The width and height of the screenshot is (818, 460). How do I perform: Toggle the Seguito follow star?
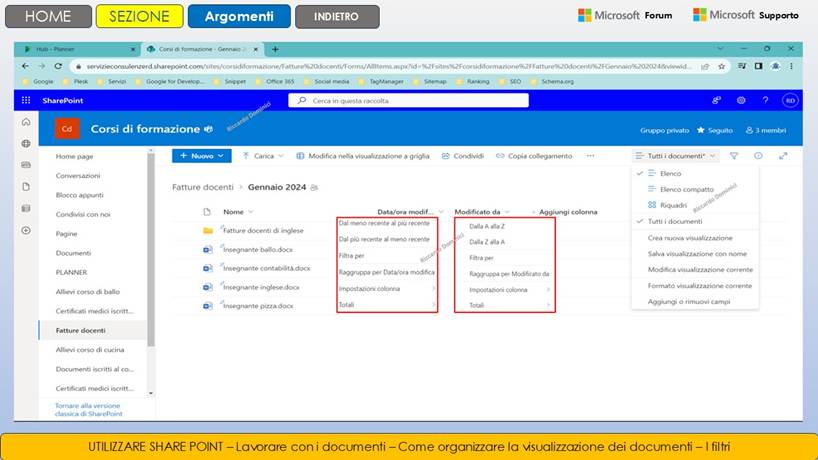(x=701, y=130)
